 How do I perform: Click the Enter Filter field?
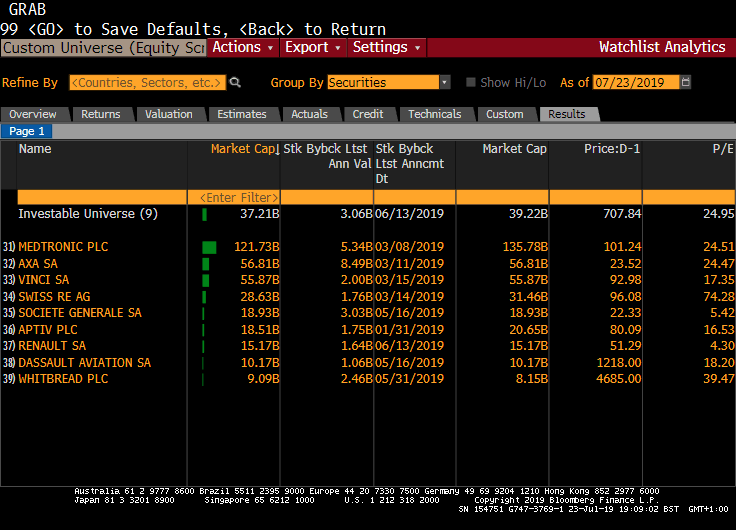point(238,198)
